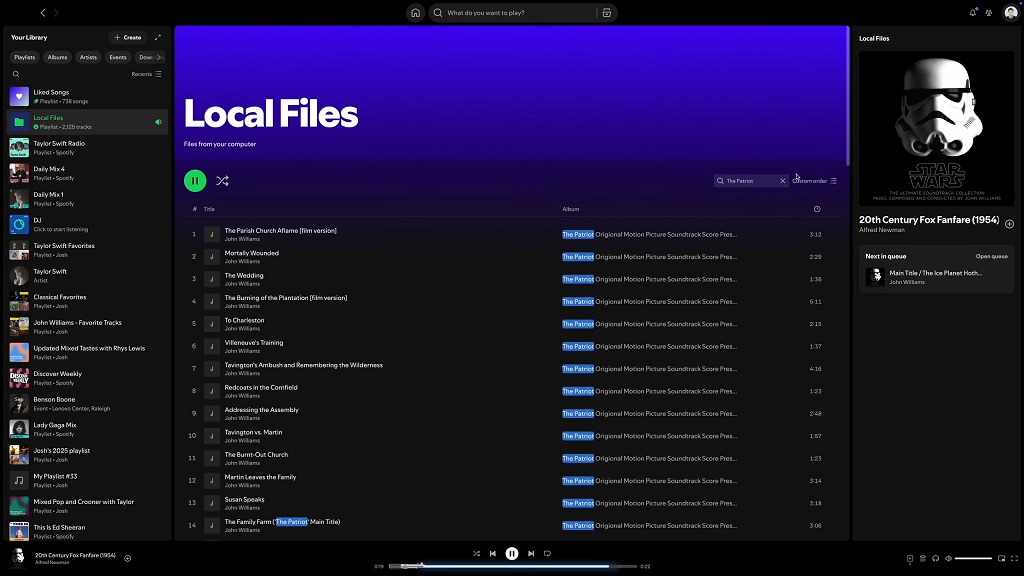This screenshot has height=576, width=1024.
Task: Open John Williams link under Villeneuve's Training
Action: click(x=242, y=351)
